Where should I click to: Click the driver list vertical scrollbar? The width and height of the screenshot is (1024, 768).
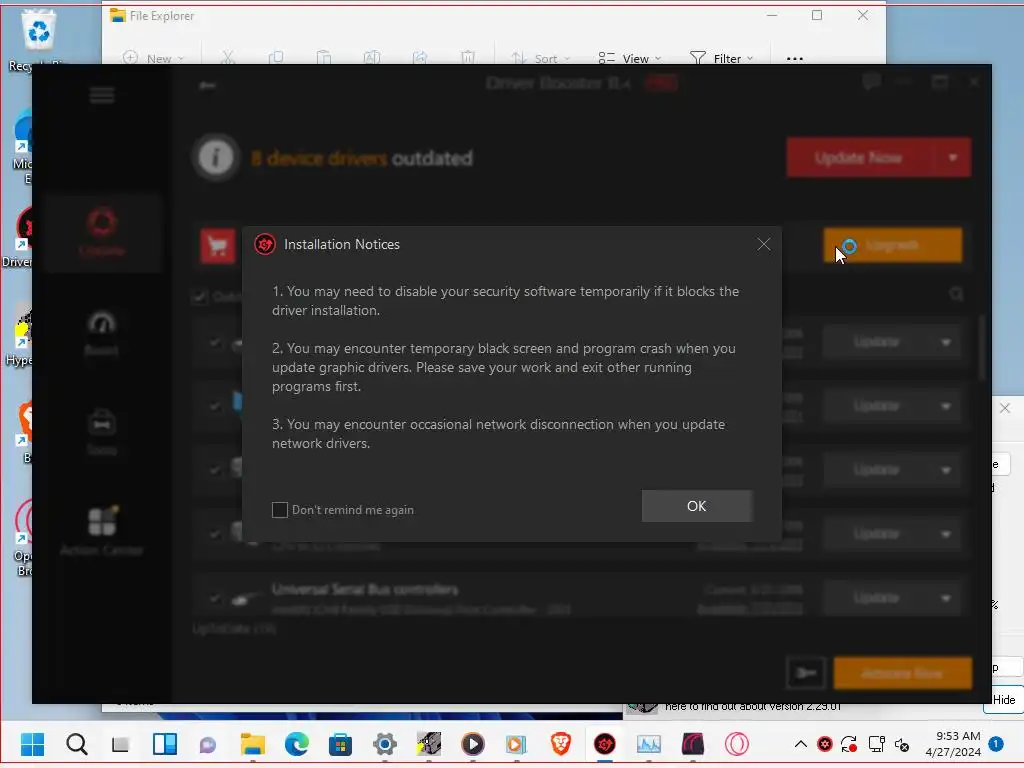(x=982, y=347)
